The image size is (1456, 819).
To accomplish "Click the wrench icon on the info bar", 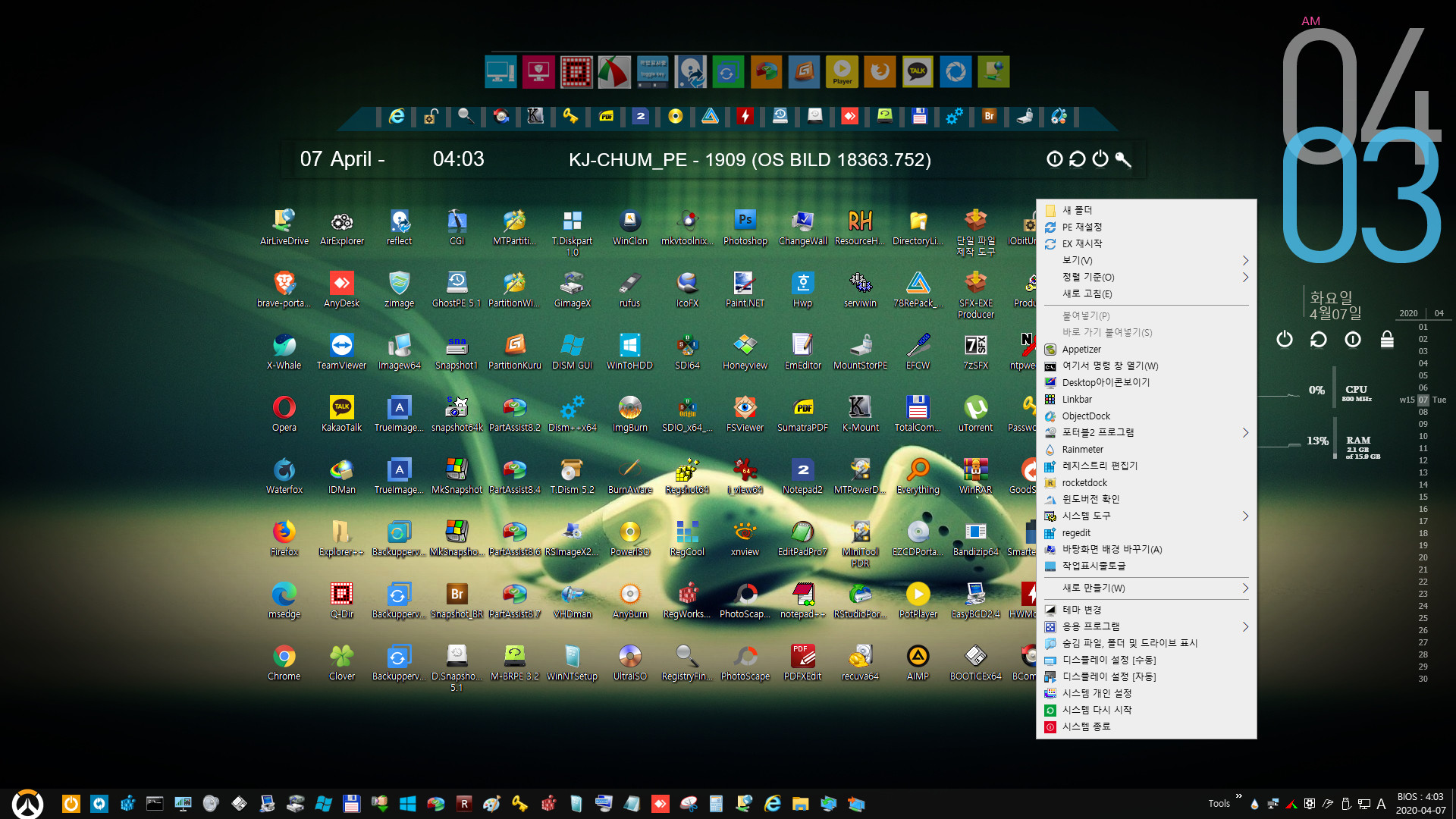I will click(1123, 159).
